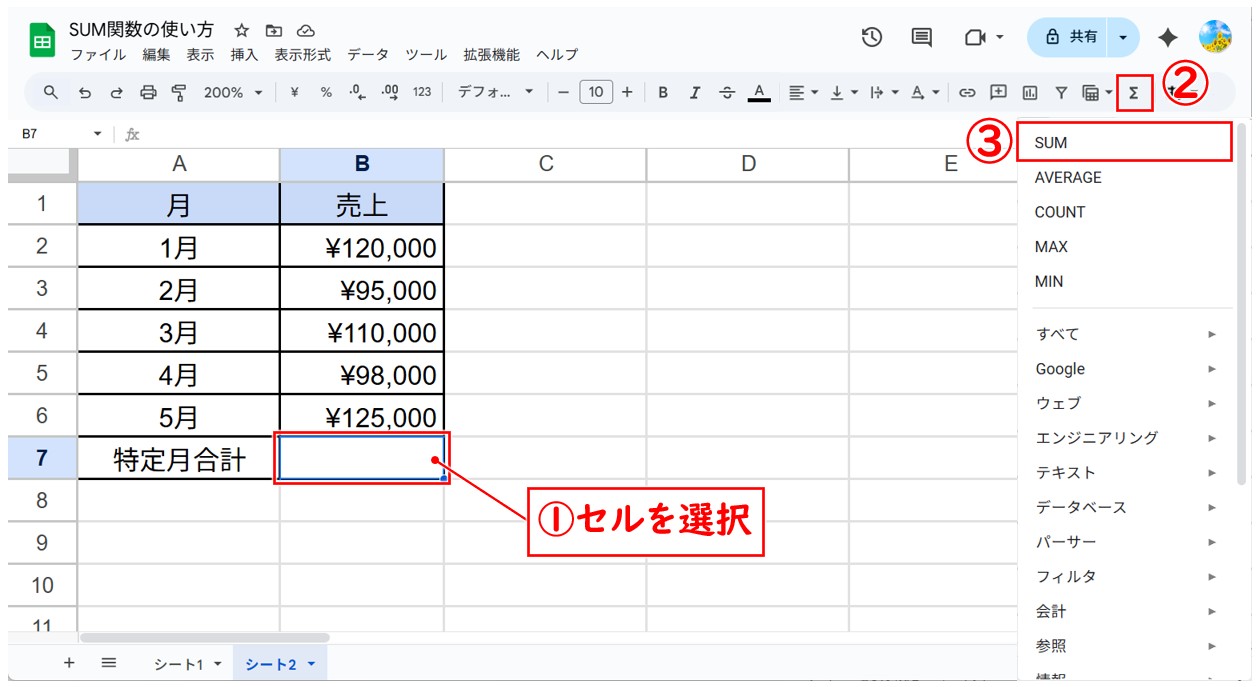
Task: Expand the すべて function category submenu
Action: [1125, 334]
